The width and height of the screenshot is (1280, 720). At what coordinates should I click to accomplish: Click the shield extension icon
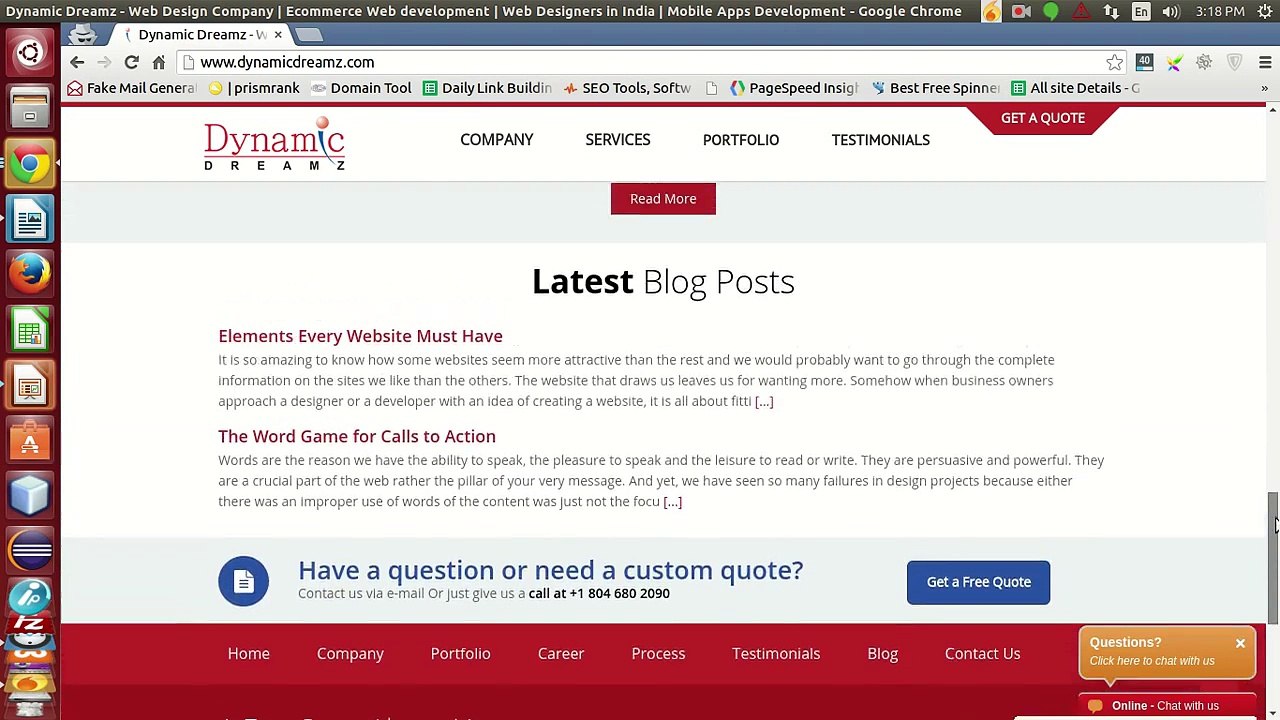click(1234, 62)
